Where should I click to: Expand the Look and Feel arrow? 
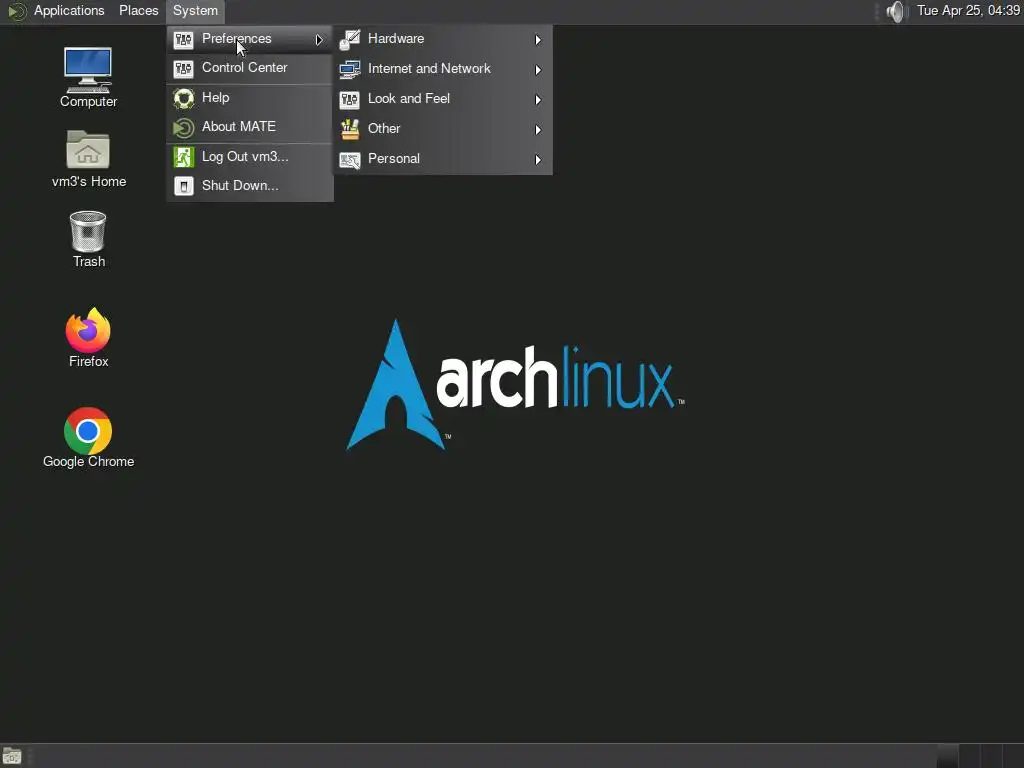pyautogui.click(x=538, y=100)
